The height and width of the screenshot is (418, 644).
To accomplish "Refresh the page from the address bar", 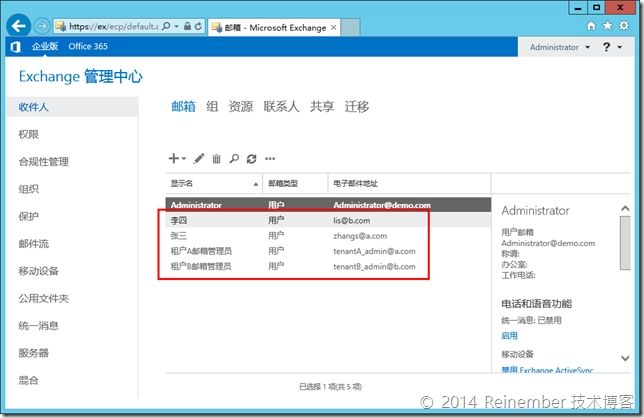I will point(198,26).
